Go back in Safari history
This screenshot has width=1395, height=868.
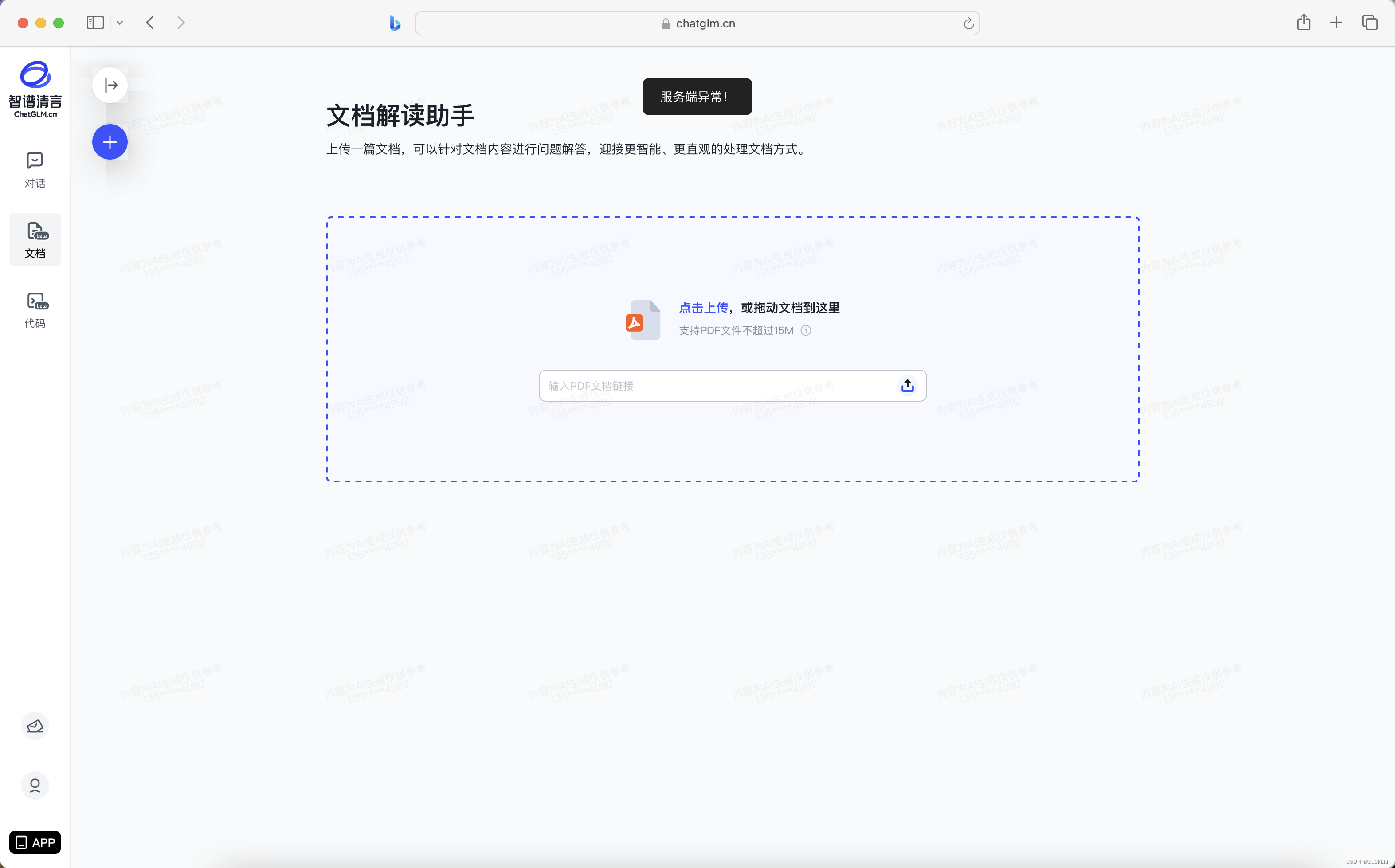(x=150, y=23)
